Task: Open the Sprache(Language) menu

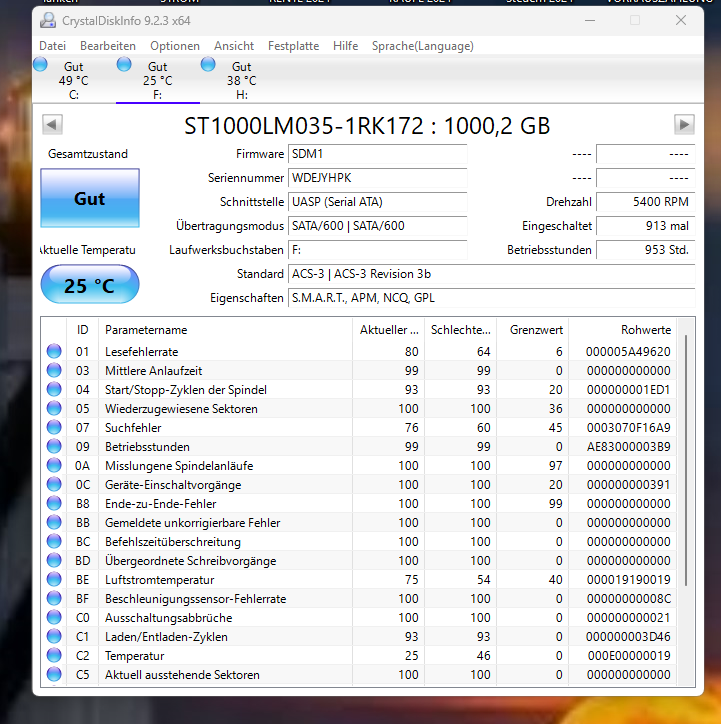Action: (423, 46)
